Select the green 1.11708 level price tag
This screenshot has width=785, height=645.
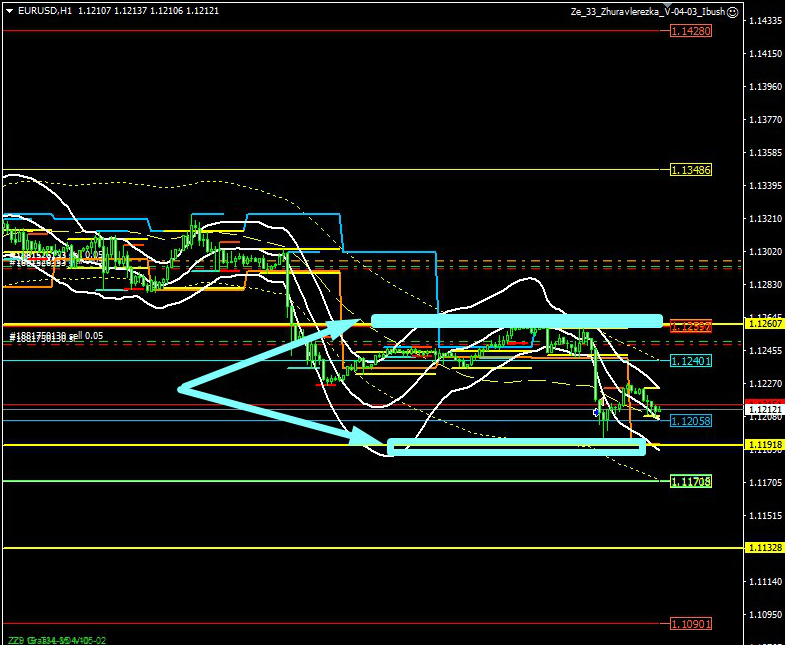(x=691, y=481)
